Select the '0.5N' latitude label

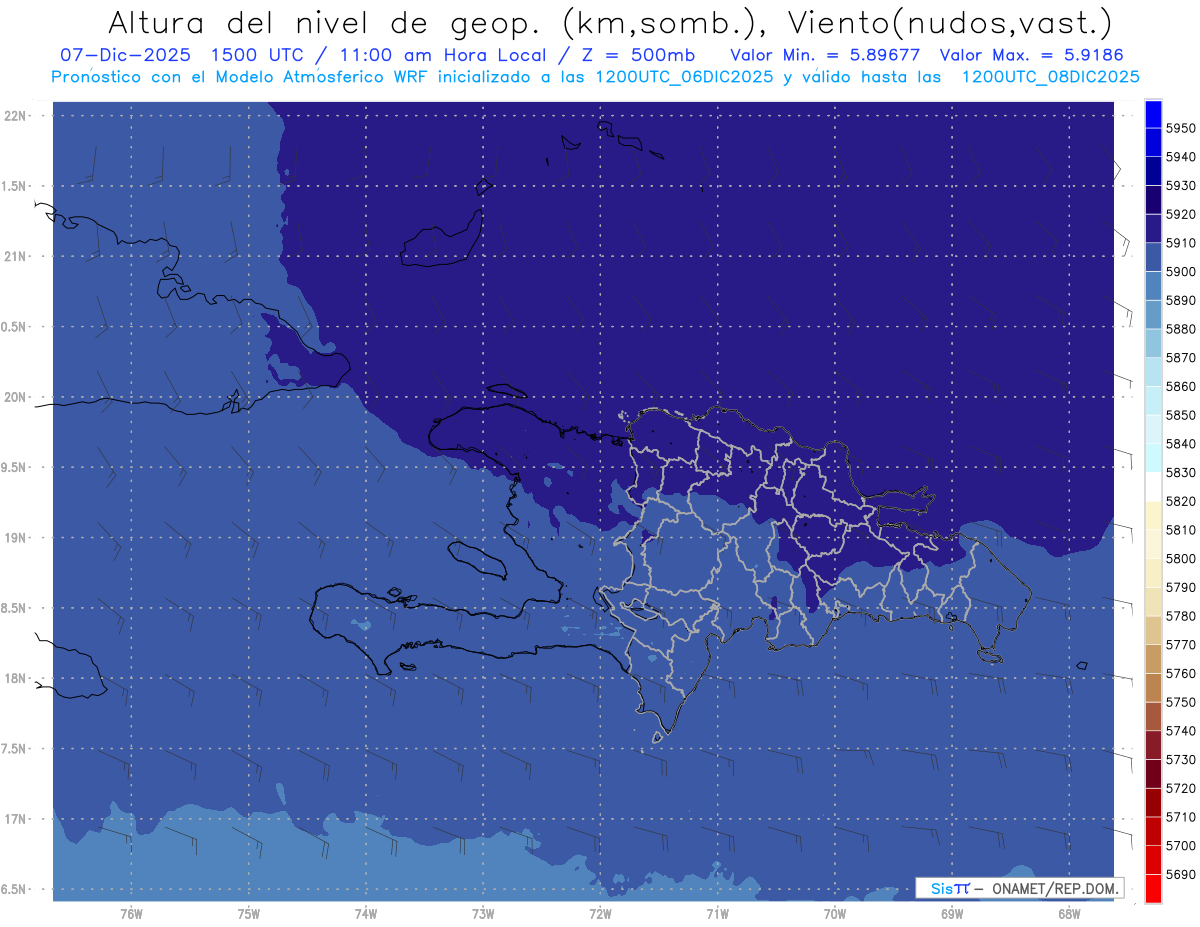(13, 327)
